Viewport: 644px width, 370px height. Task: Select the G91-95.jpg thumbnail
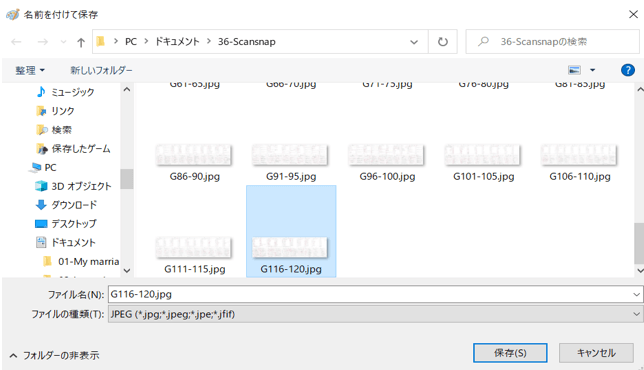click(290, 155)
